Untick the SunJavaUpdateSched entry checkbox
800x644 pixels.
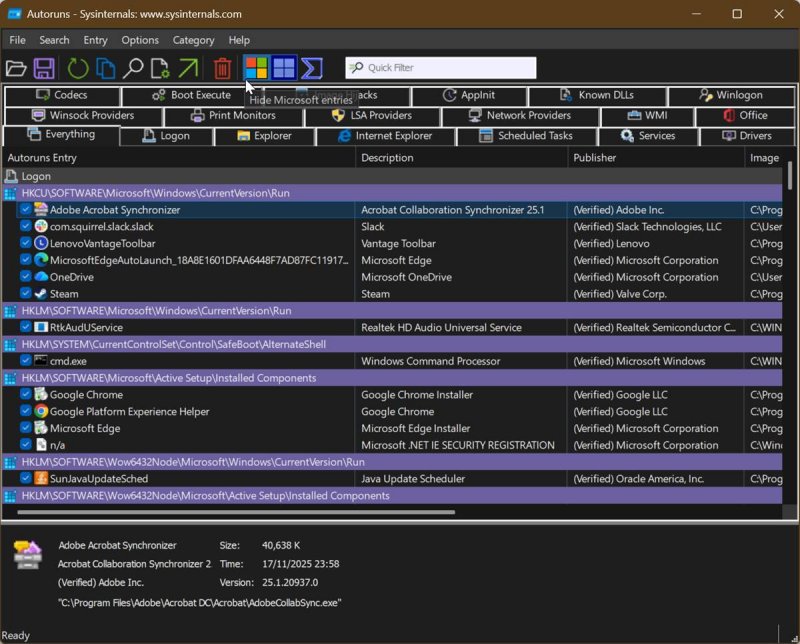[x=26, y=479]
